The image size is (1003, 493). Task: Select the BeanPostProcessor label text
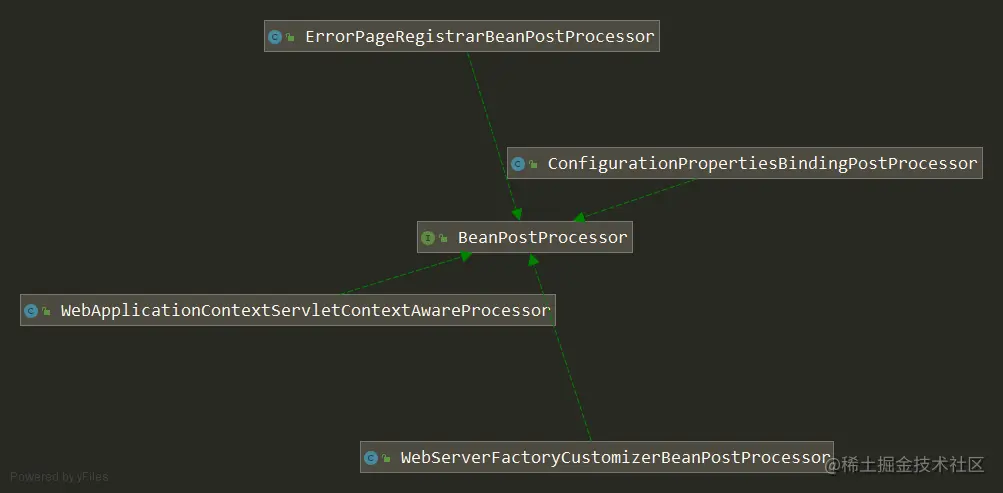[542, 238]
